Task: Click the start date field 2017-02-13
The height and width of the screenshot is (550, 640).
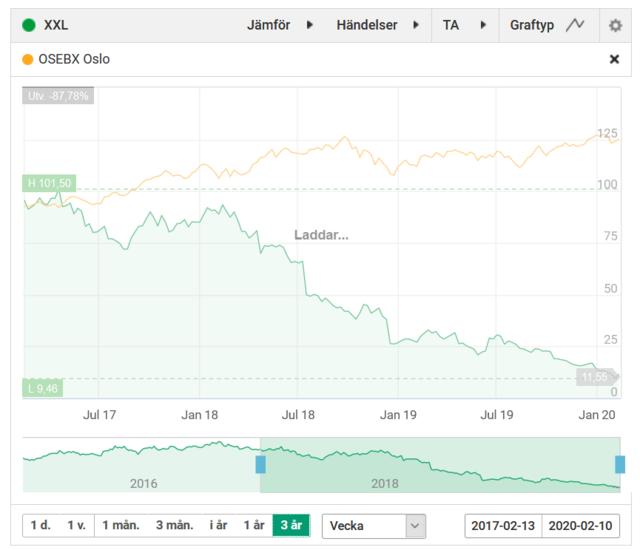Action: click(503, 525)
